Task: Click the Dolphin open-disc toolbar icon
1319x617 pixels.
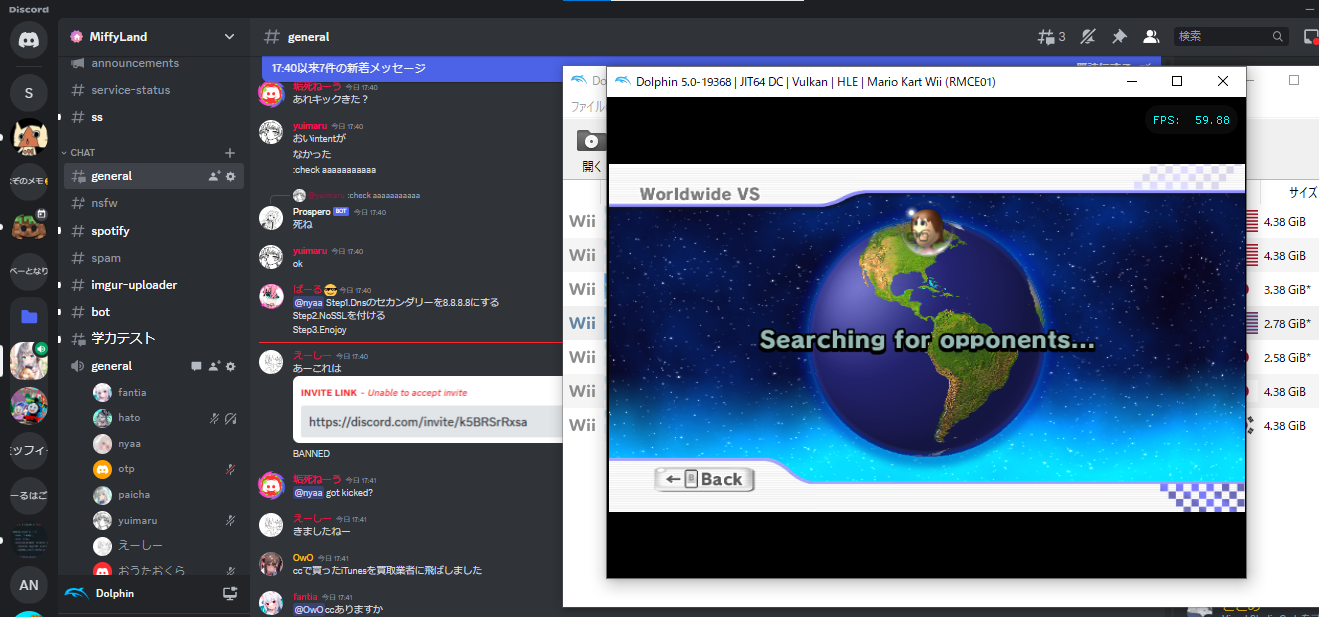Action: click(x=590, y=141)
